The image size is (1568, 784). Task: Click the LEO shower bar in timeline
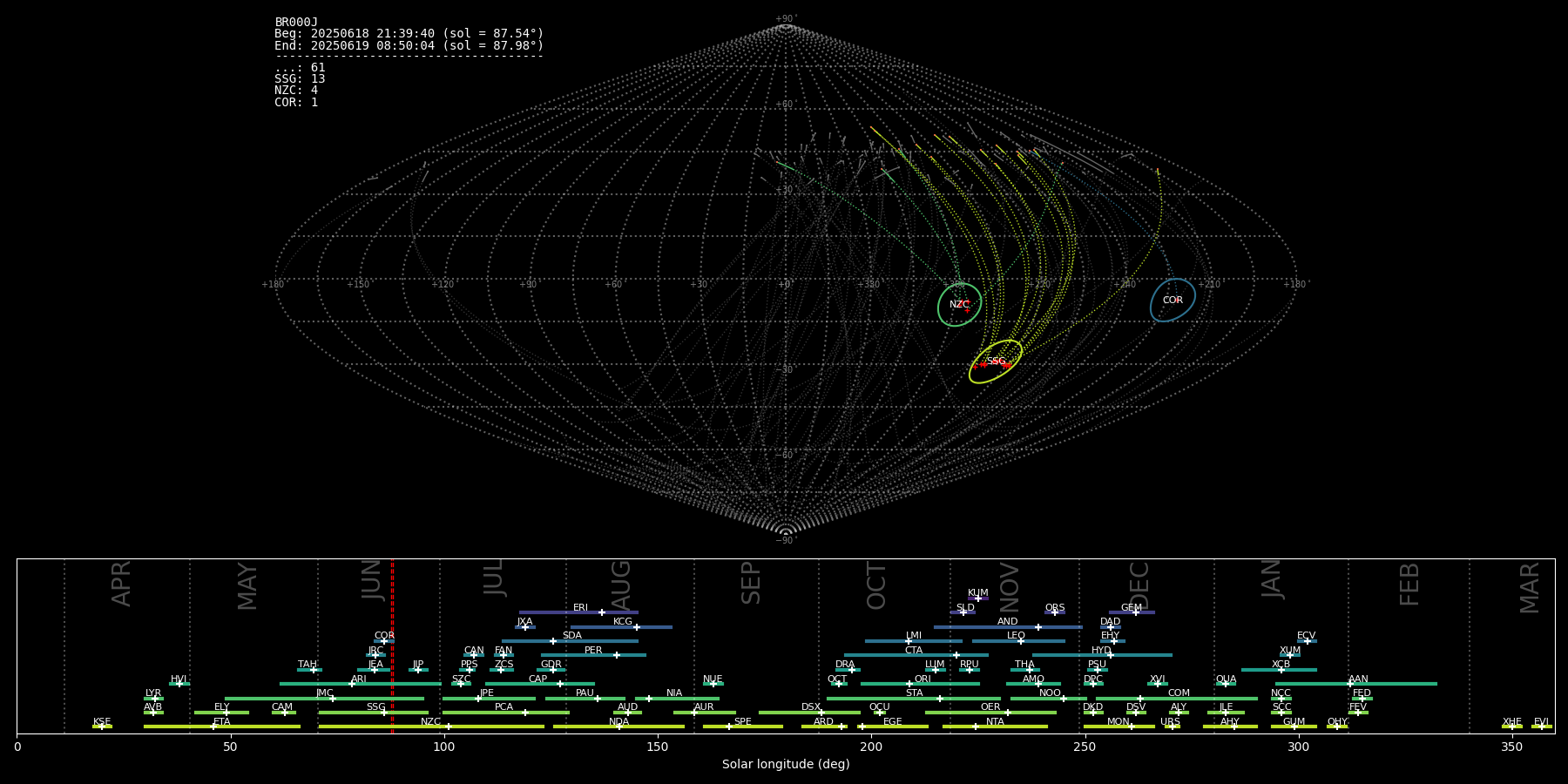(1018, 641)
